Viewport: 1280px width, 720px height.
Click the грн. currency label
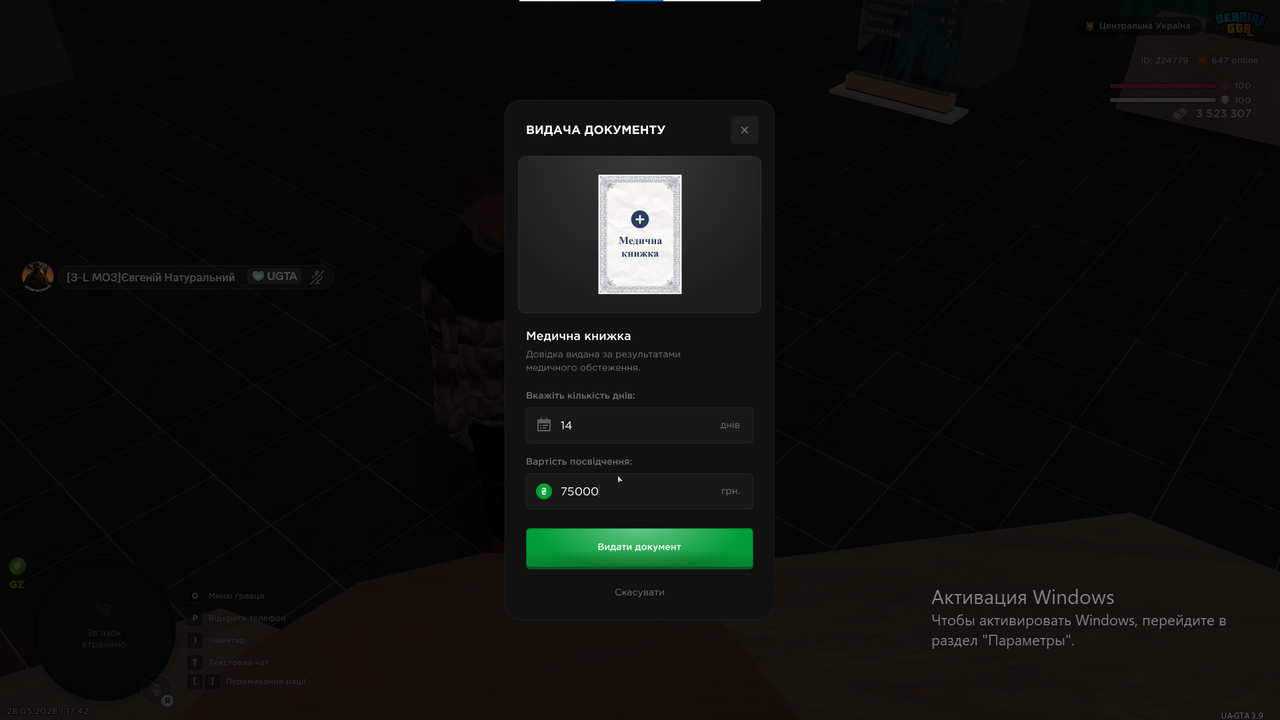[730, 491]
